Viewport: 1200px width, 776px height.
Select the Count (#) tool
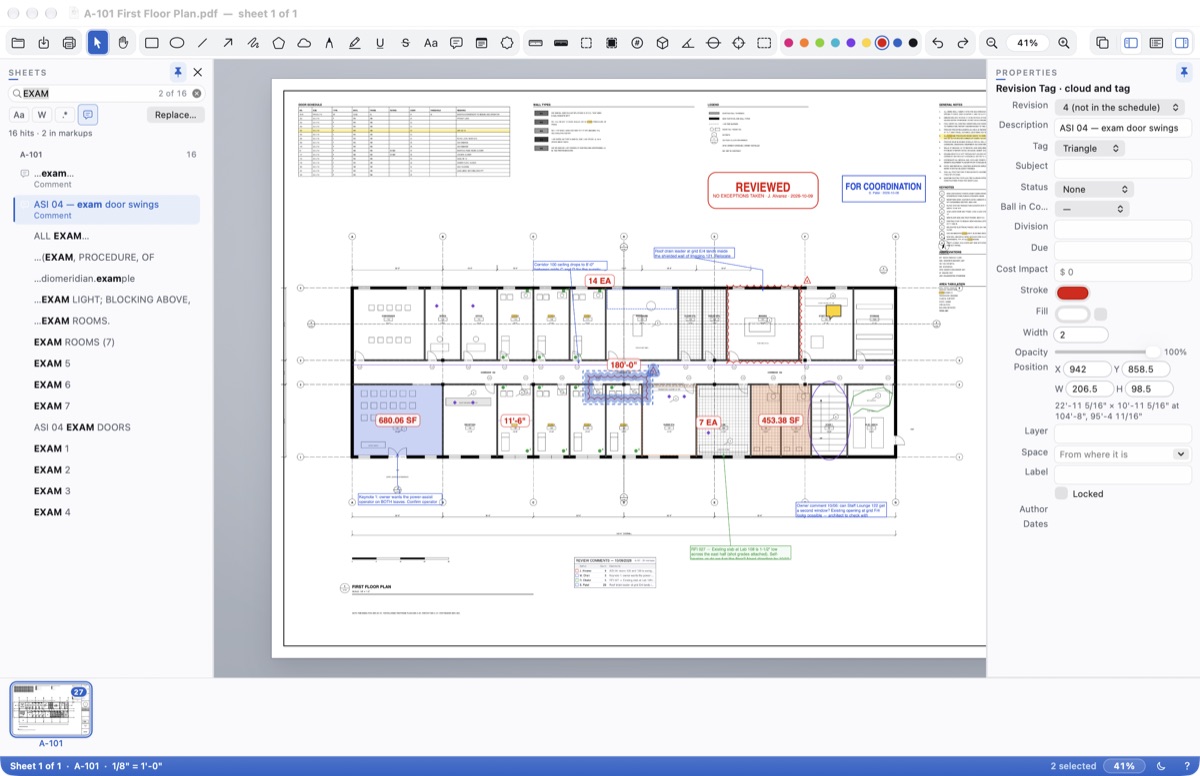coord(637,43)
